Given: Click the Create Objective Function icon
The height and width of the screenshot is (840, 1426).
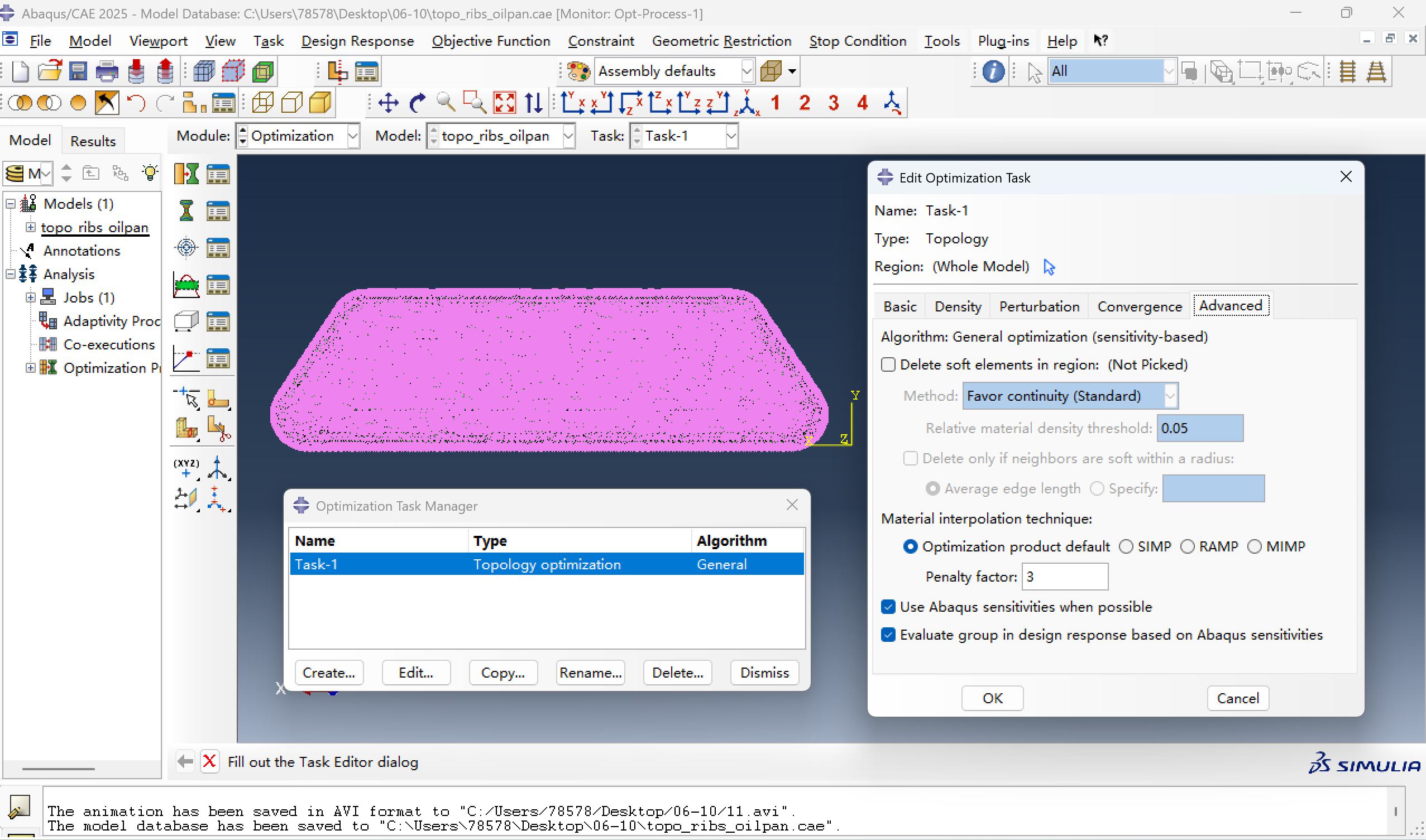Looking at the screenshot, I should 186,247.
